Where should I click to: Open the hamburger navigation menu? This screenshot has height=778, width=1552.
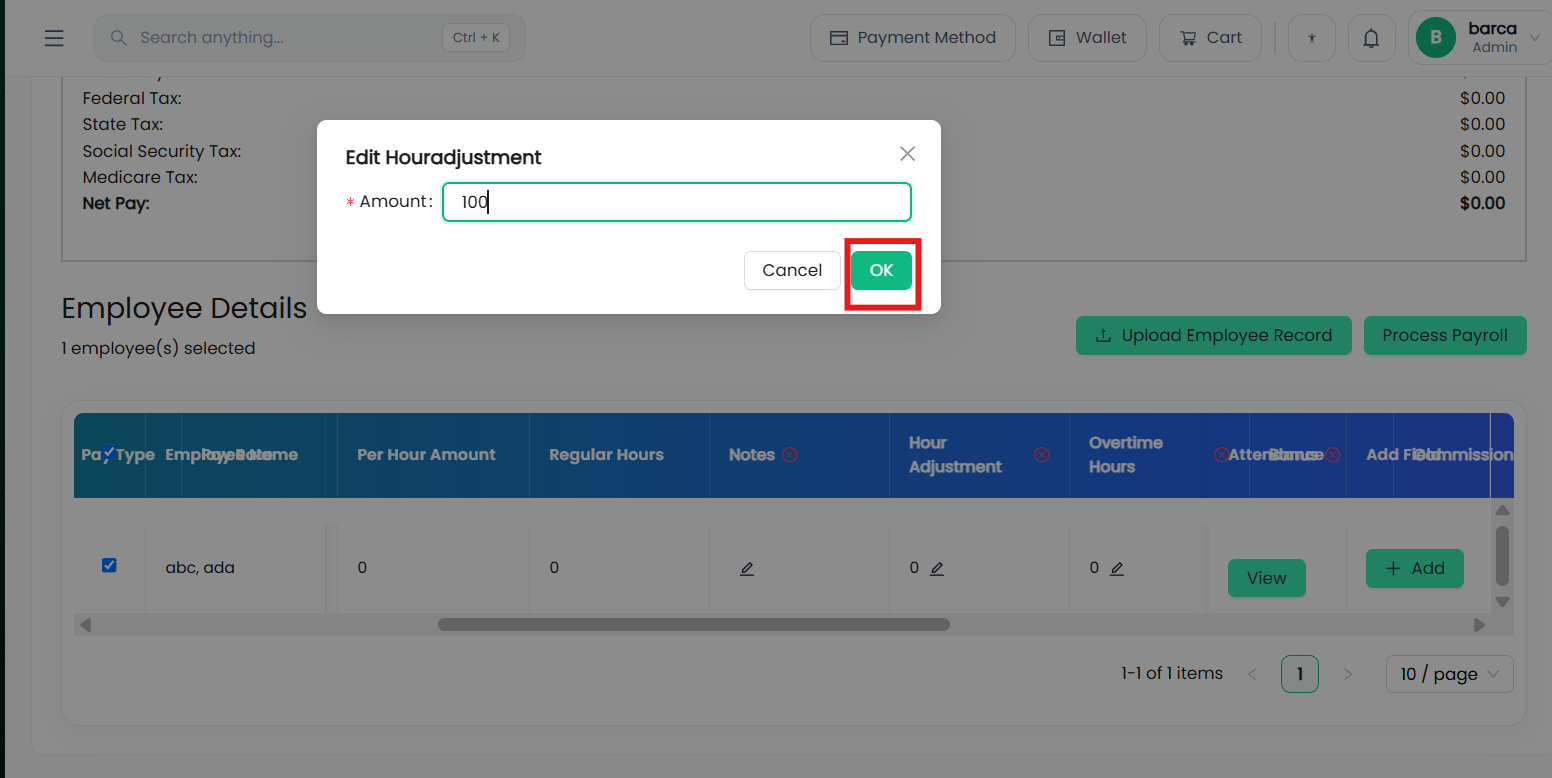54,38
